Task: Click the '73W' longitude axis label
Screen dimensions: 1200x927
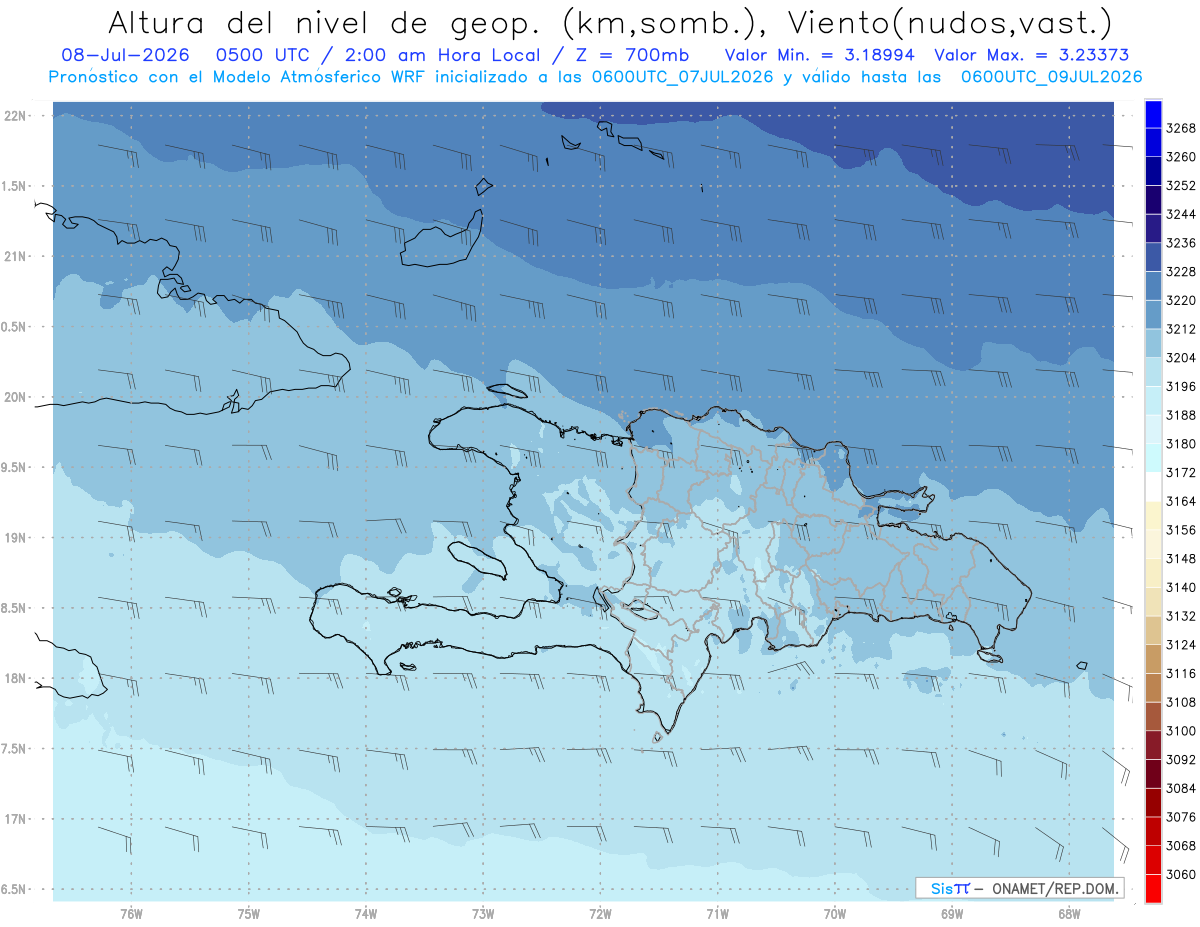Action: 483,913
